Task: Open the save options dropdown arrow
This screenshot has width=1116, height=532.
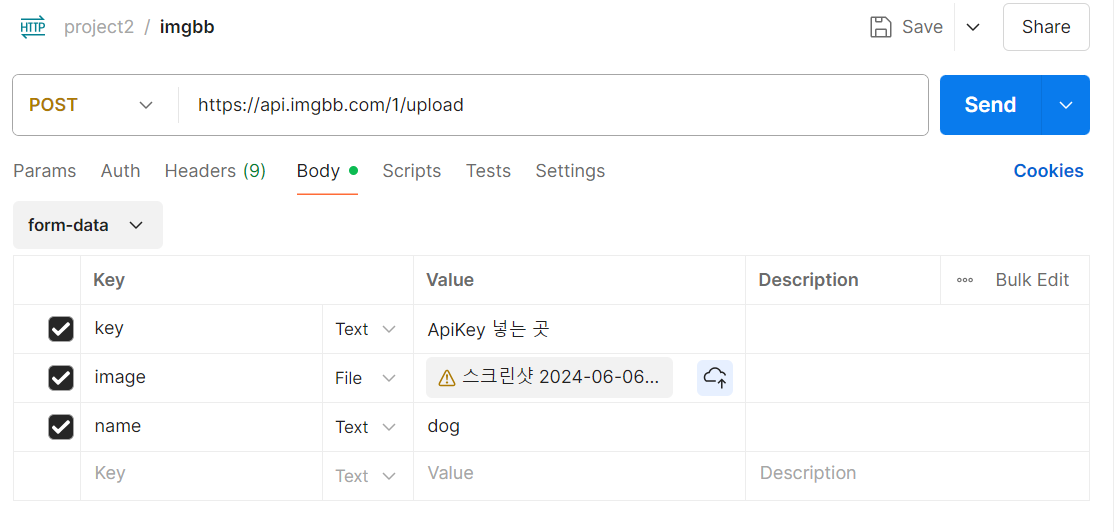Action: coord(973,27)
